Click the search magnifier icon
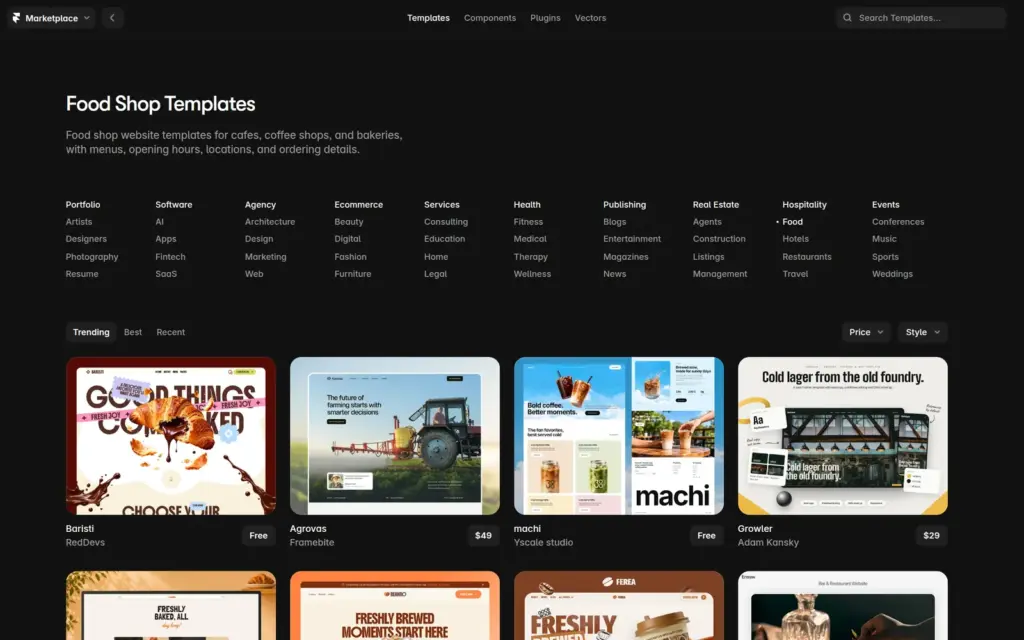 click(847, 18)
